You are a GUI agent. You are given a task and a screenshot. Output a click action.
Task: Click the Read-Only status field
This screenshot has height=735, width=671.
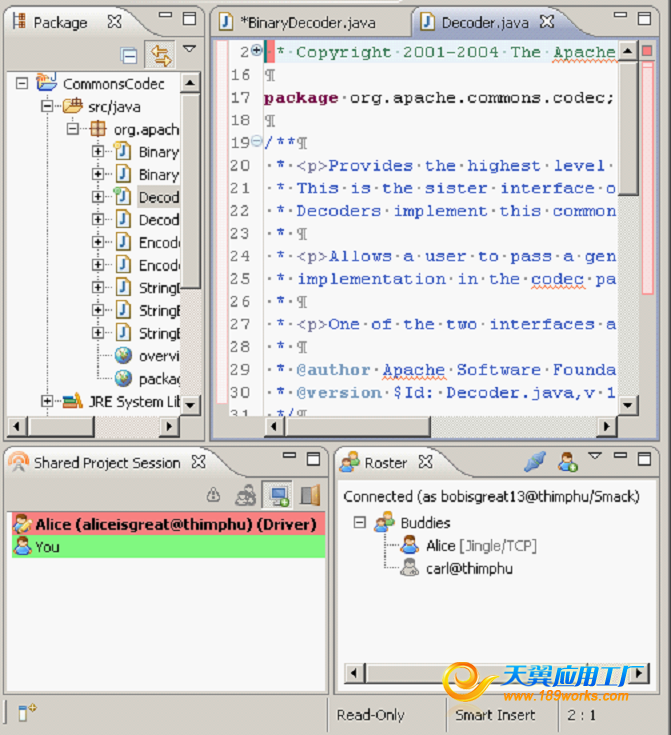[x=370, y=715]
